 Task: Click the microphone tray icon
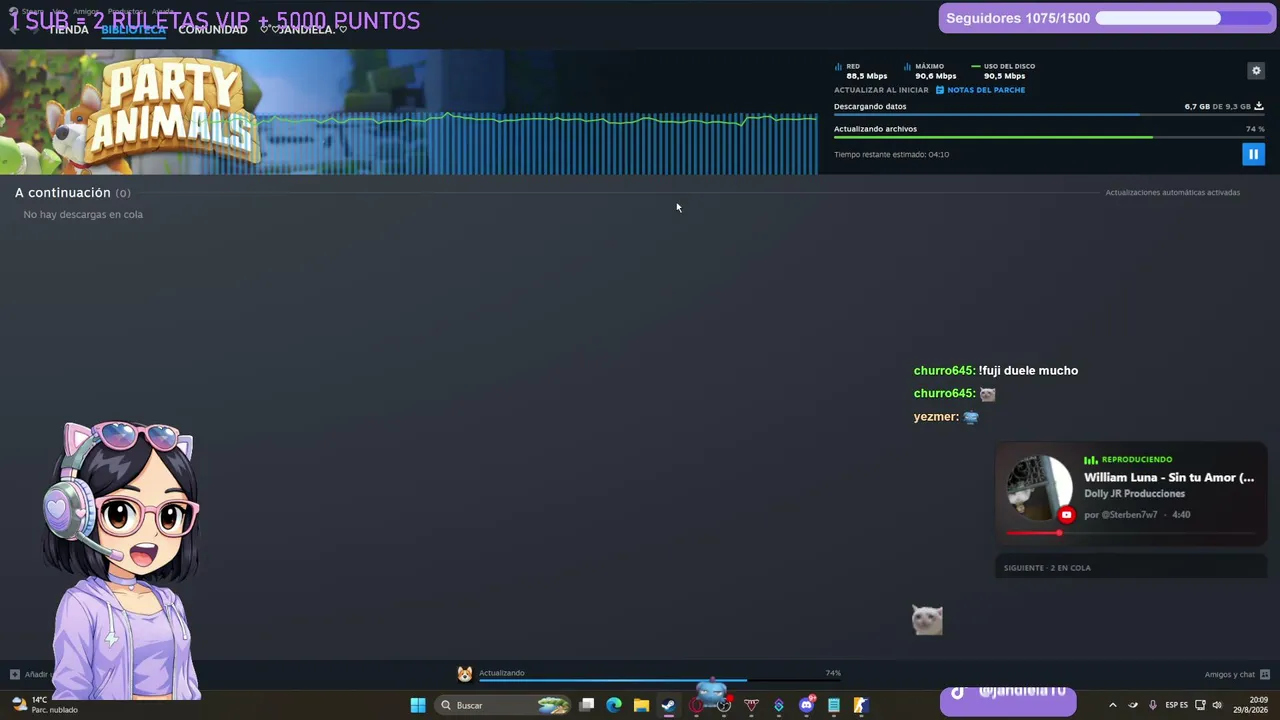pyautogui.click(x=1153, y=705)
